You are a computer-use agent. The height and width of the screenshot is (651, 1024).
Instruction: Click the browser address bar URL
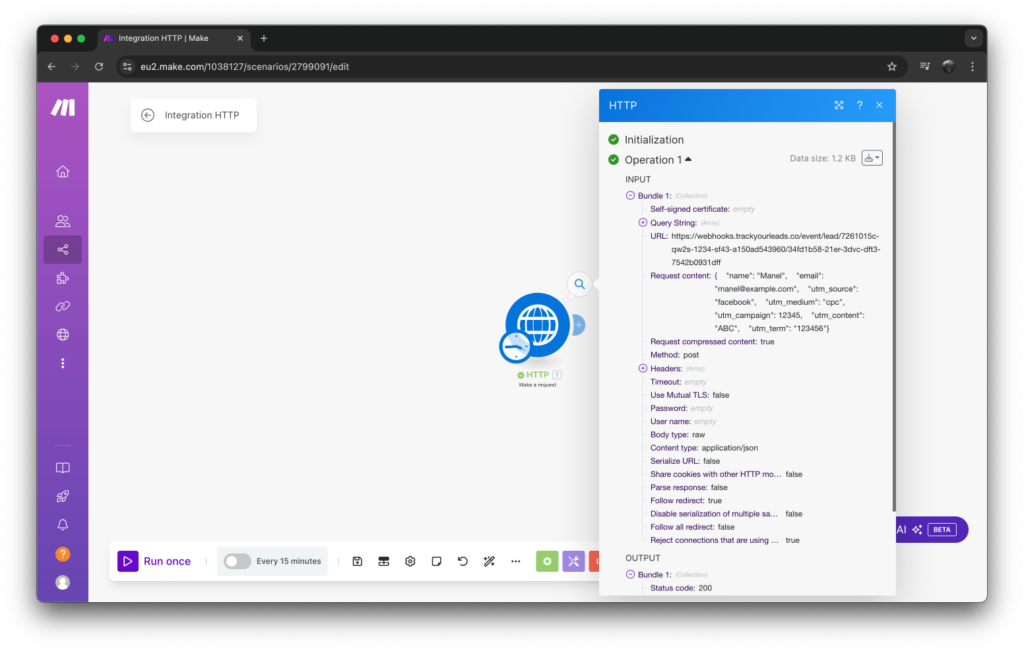tap(244, 67)
